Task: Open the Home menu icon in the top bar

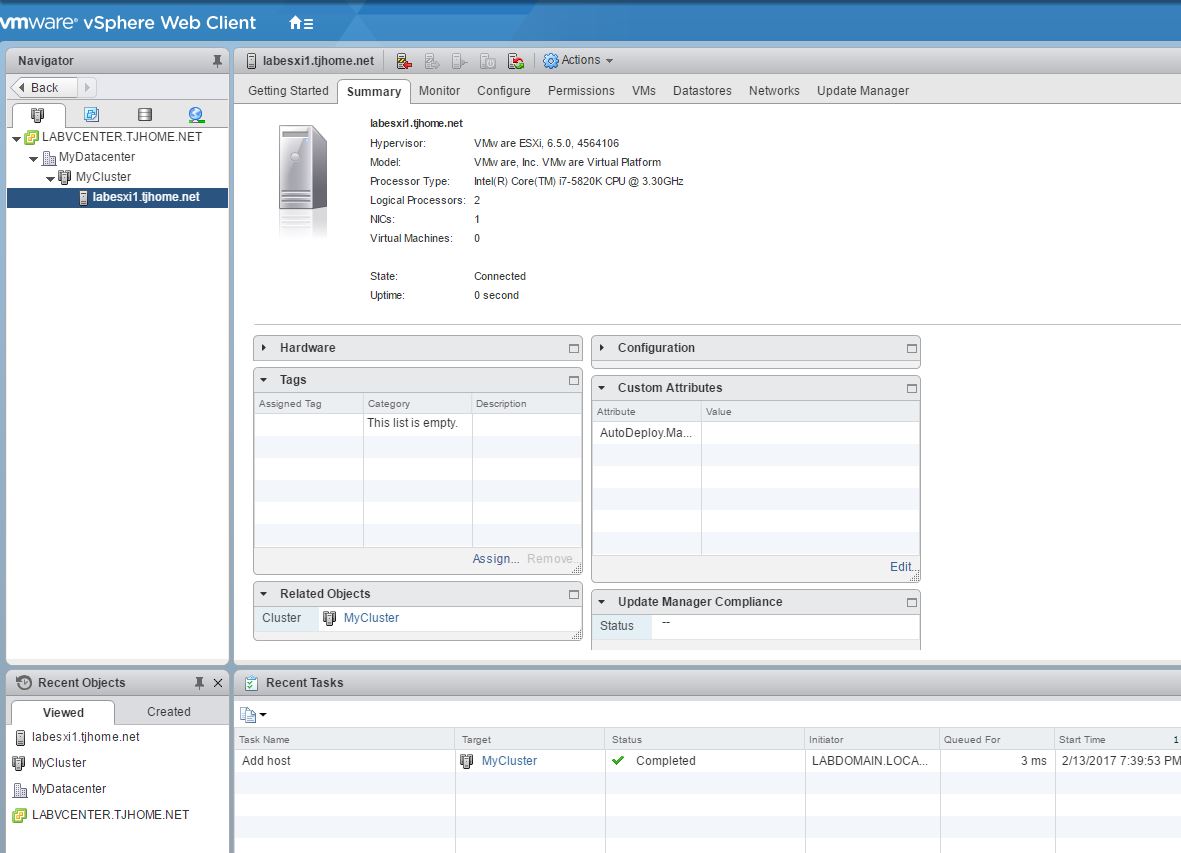Action: click(301, 23)
